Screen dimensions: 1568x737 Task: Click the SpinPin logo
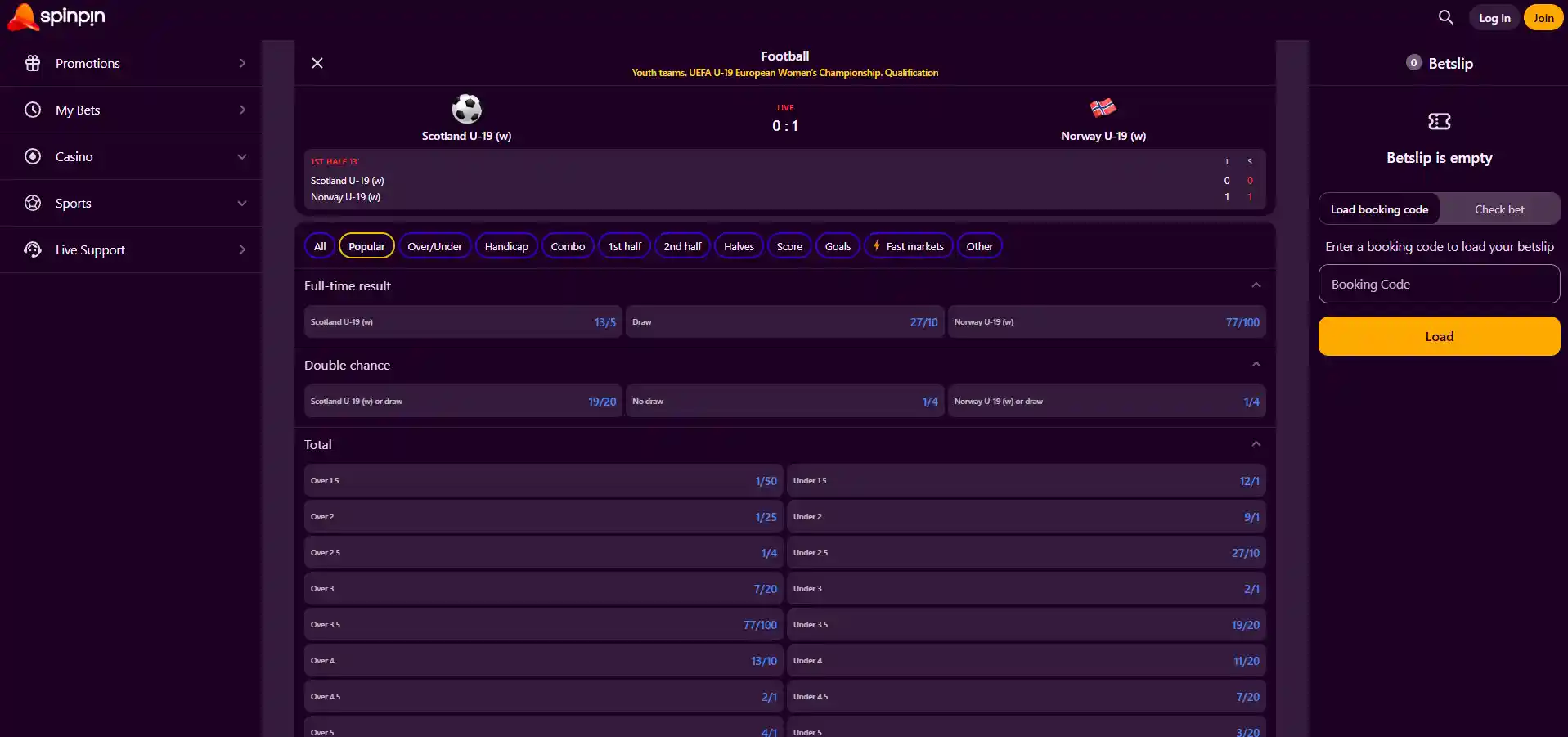(56, 16)
